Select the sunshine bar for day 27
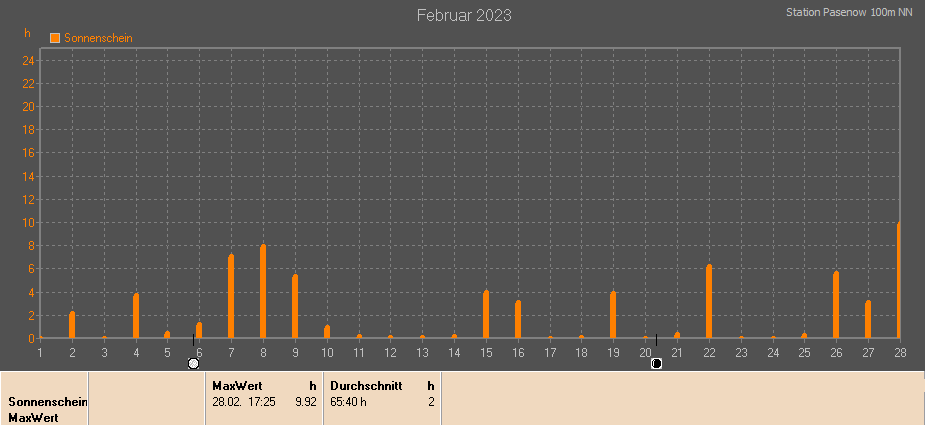Screen dimensions: 925x425 click(x=868, y=320)
